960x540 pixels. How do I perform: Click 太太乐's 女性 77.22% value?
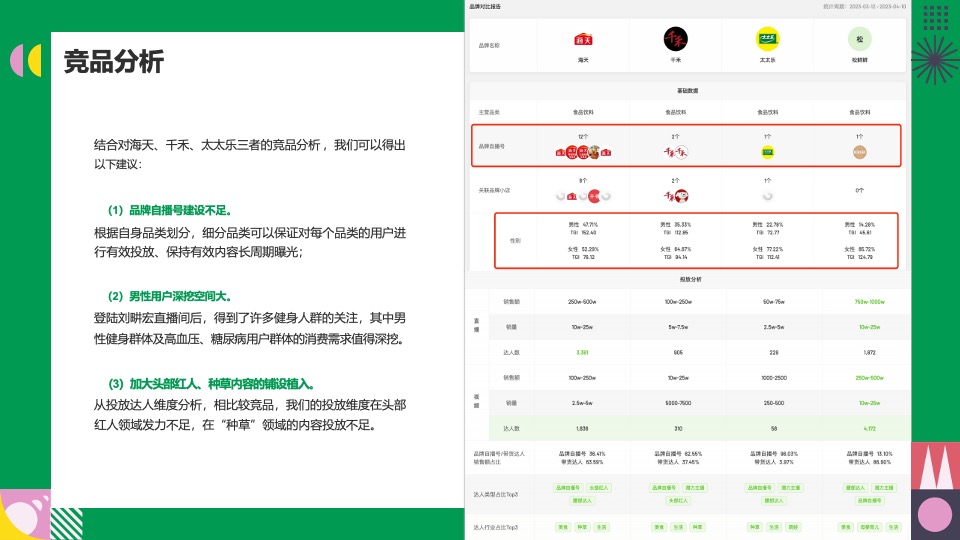coord(767,249)
